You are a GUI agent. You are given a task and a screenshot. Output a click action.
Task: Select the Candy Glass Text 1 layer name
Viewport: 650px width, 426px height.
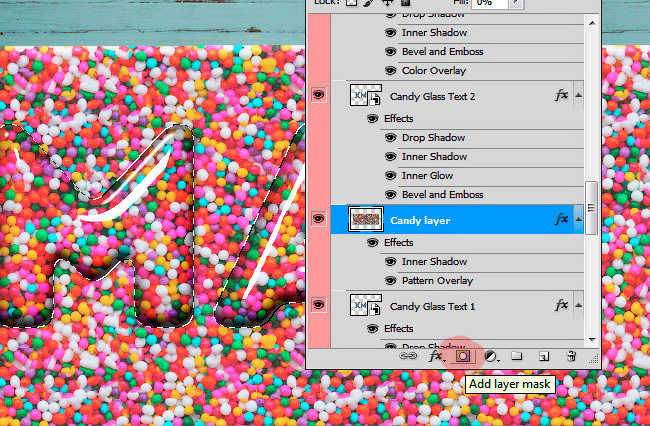(432, 307)
